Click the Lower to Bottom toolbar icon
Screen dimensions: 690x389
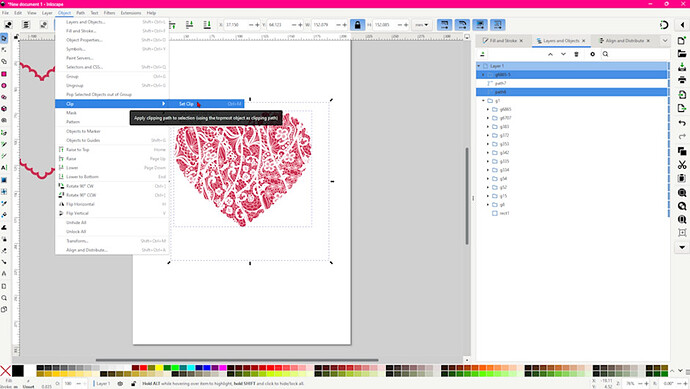[207, 25]
